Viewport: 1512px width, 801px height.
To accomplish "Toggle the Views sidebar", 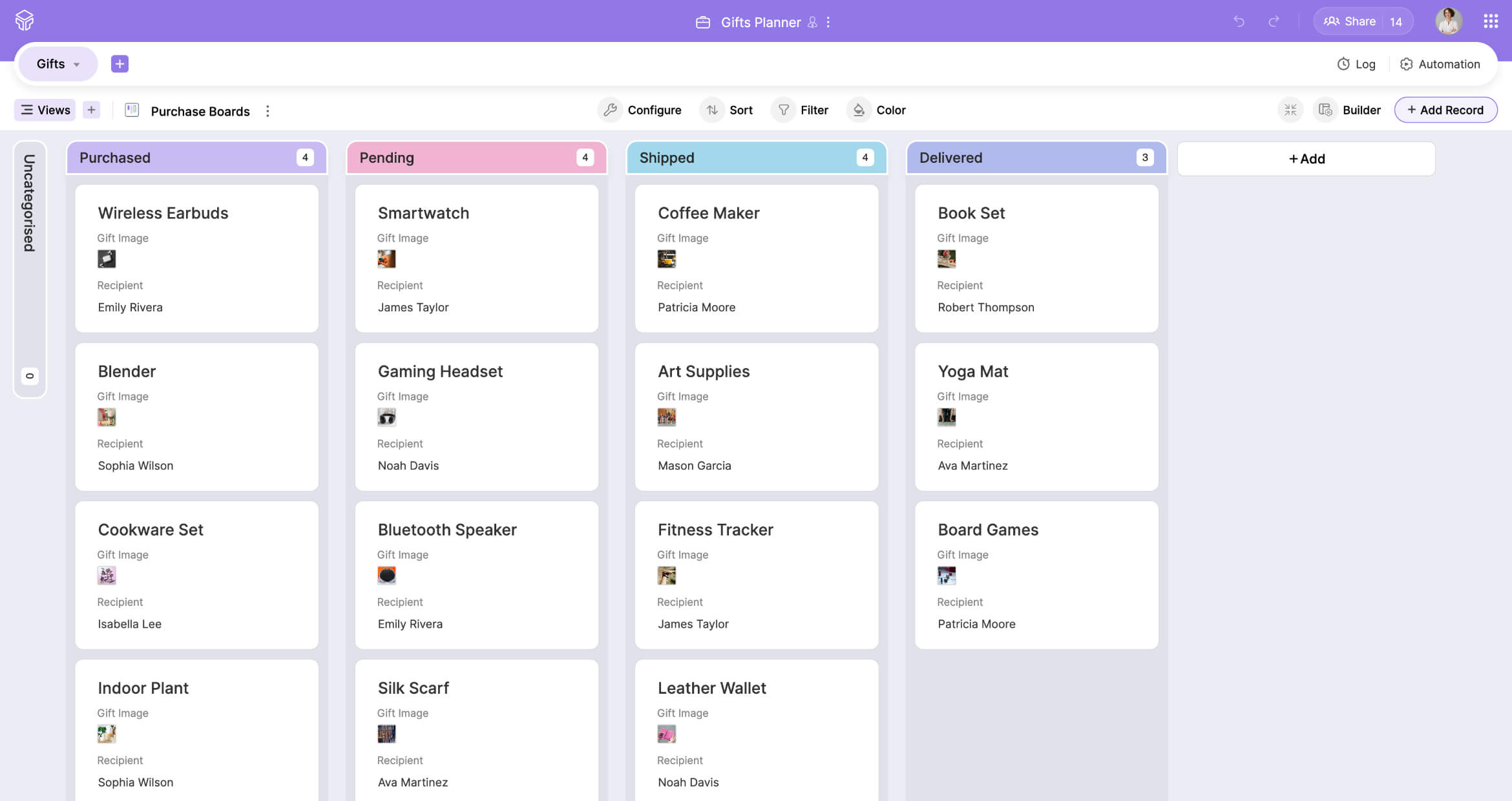I will 45,110.
